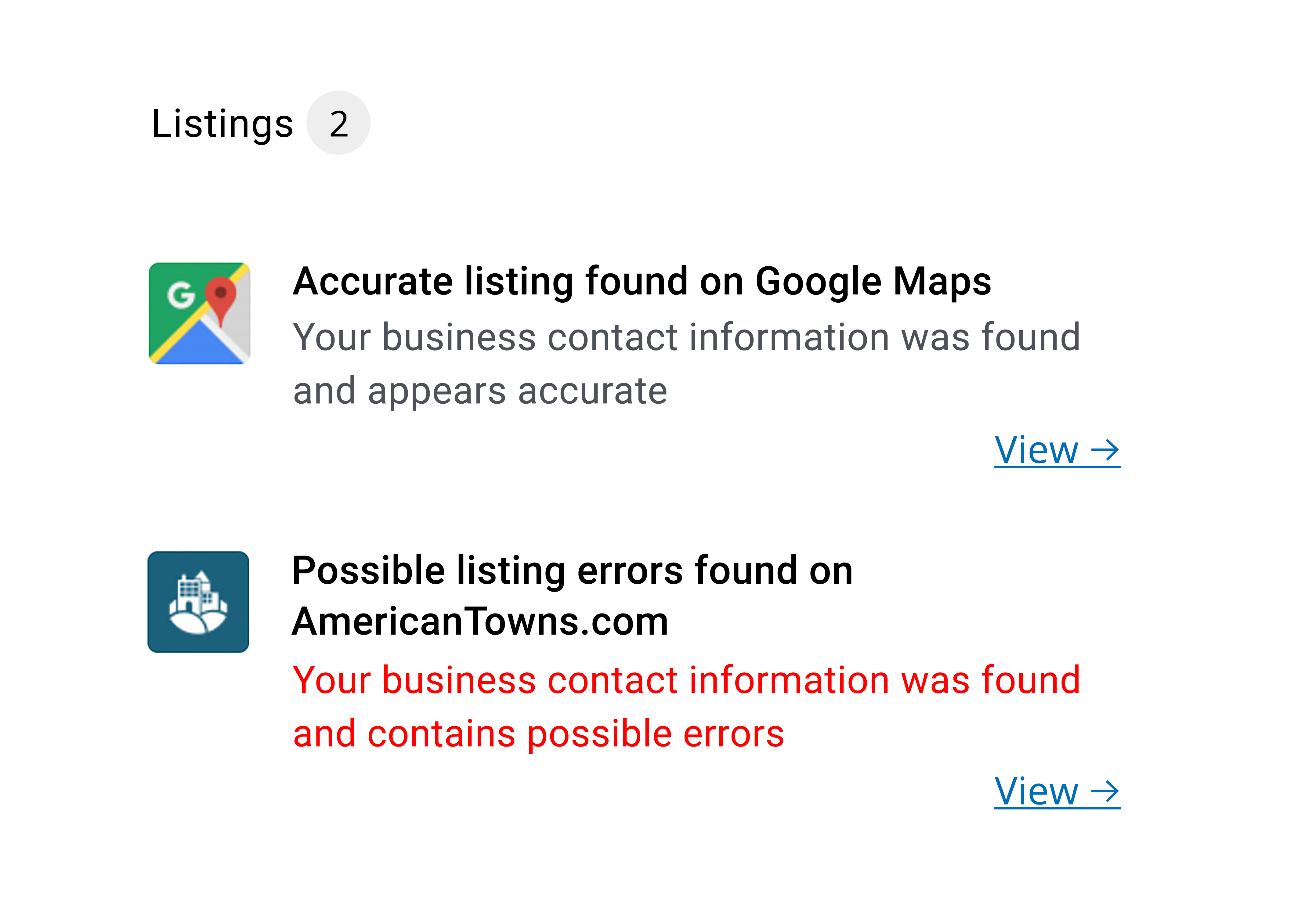Click the Google Maps name in title

click(x=873, y=282)
